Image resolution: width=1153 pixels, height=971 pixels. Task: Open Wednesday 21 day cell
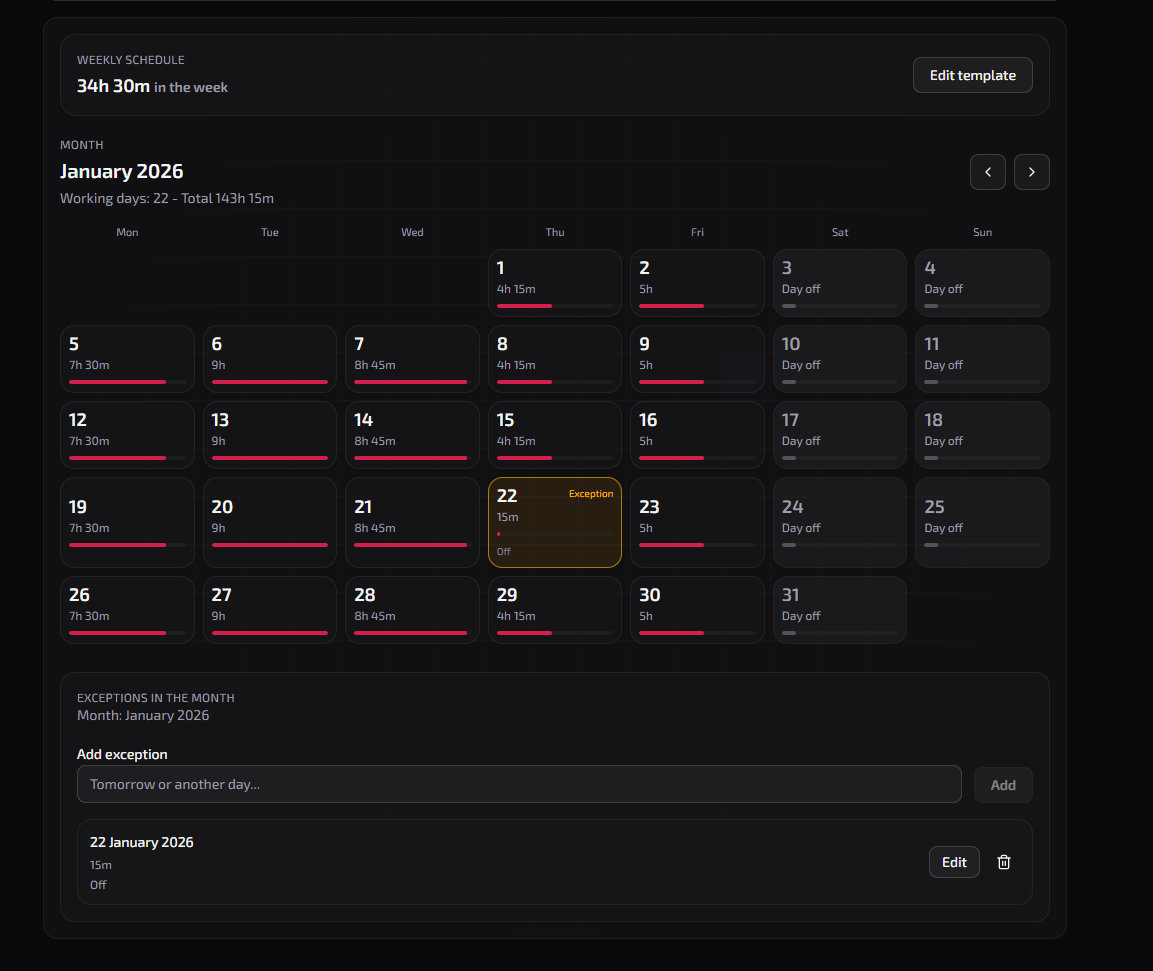coord(413,522)
